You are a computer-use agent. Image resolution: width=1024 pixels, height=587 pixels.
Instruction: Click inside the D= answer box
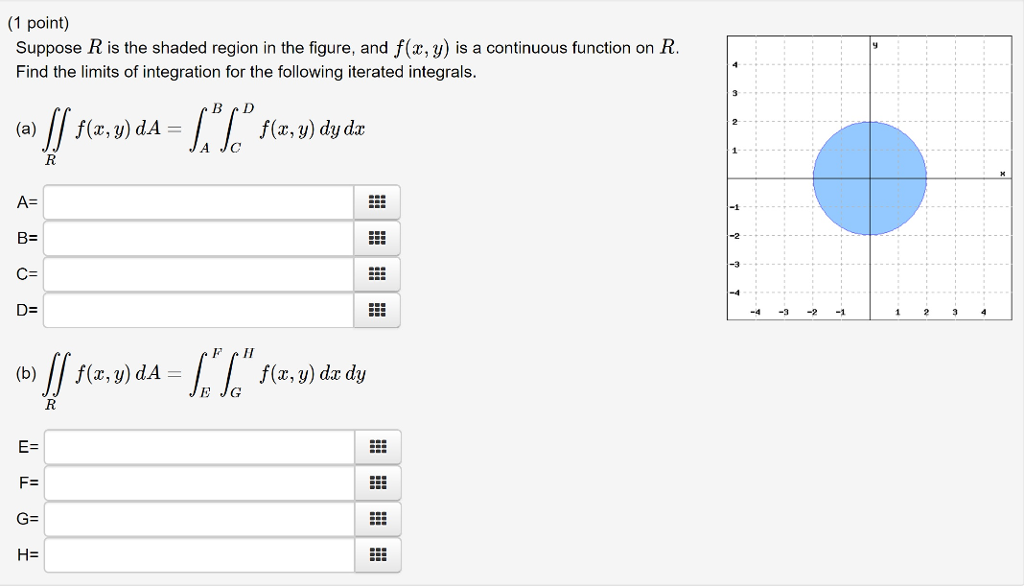coord(195,310)
